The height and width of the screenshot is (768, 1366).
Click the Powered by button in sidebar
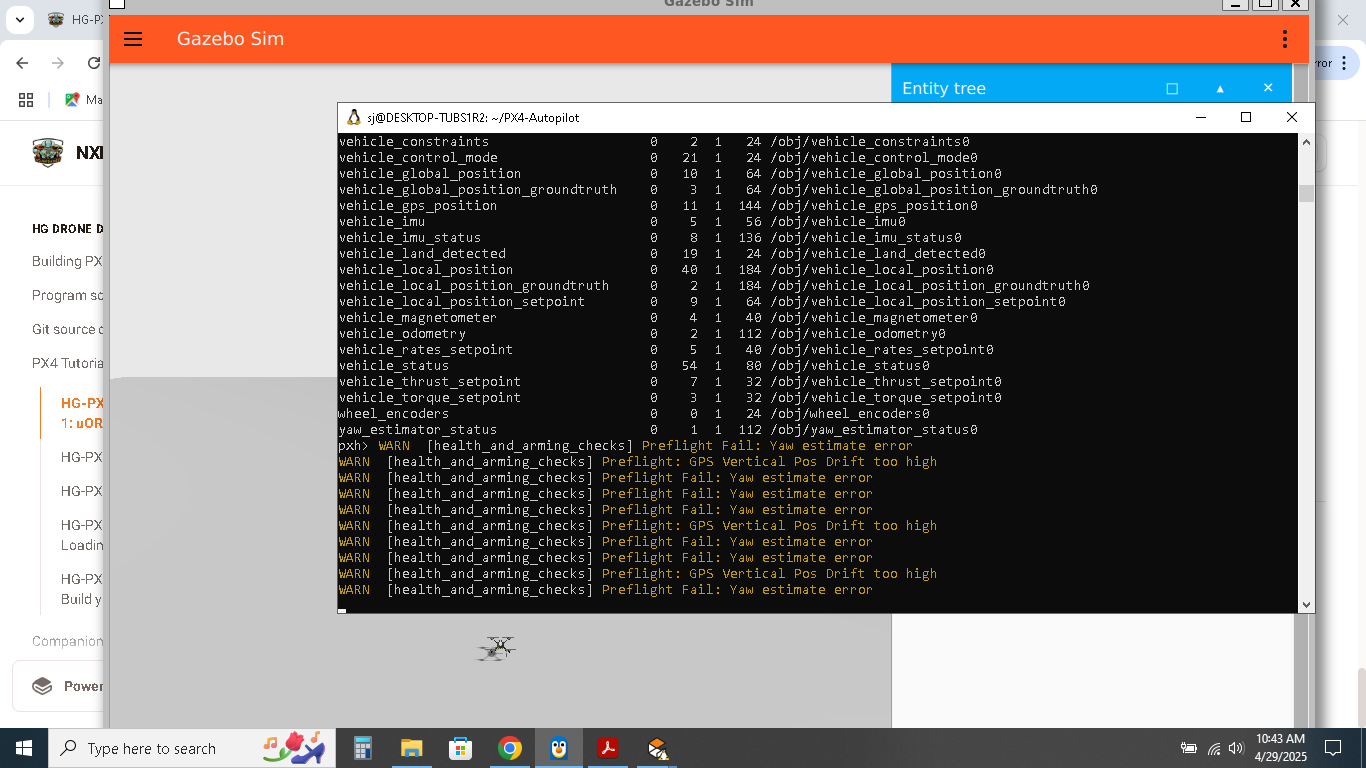[60, 686]
